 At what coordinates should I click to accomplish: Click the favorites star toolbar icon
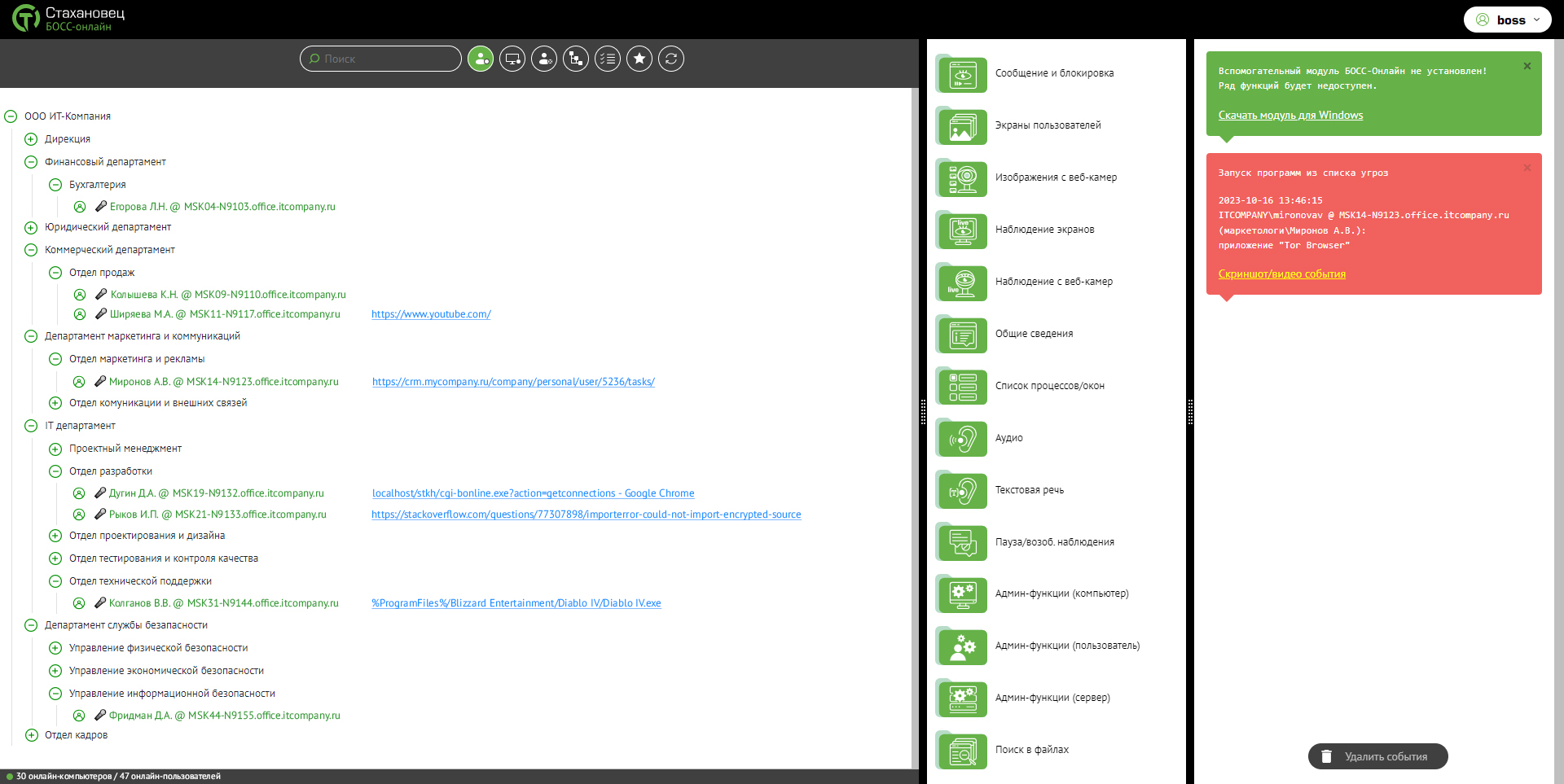[x=639, y=59]
